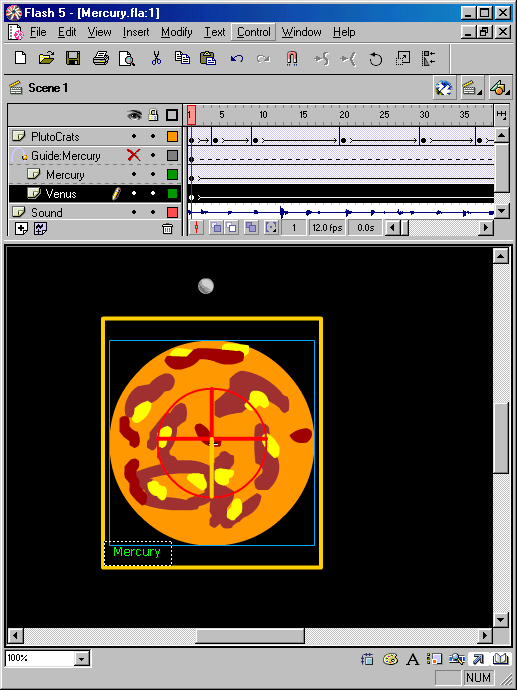
Task: Open the Edit Scene dropdown button
Action: (x=473, y=88)
